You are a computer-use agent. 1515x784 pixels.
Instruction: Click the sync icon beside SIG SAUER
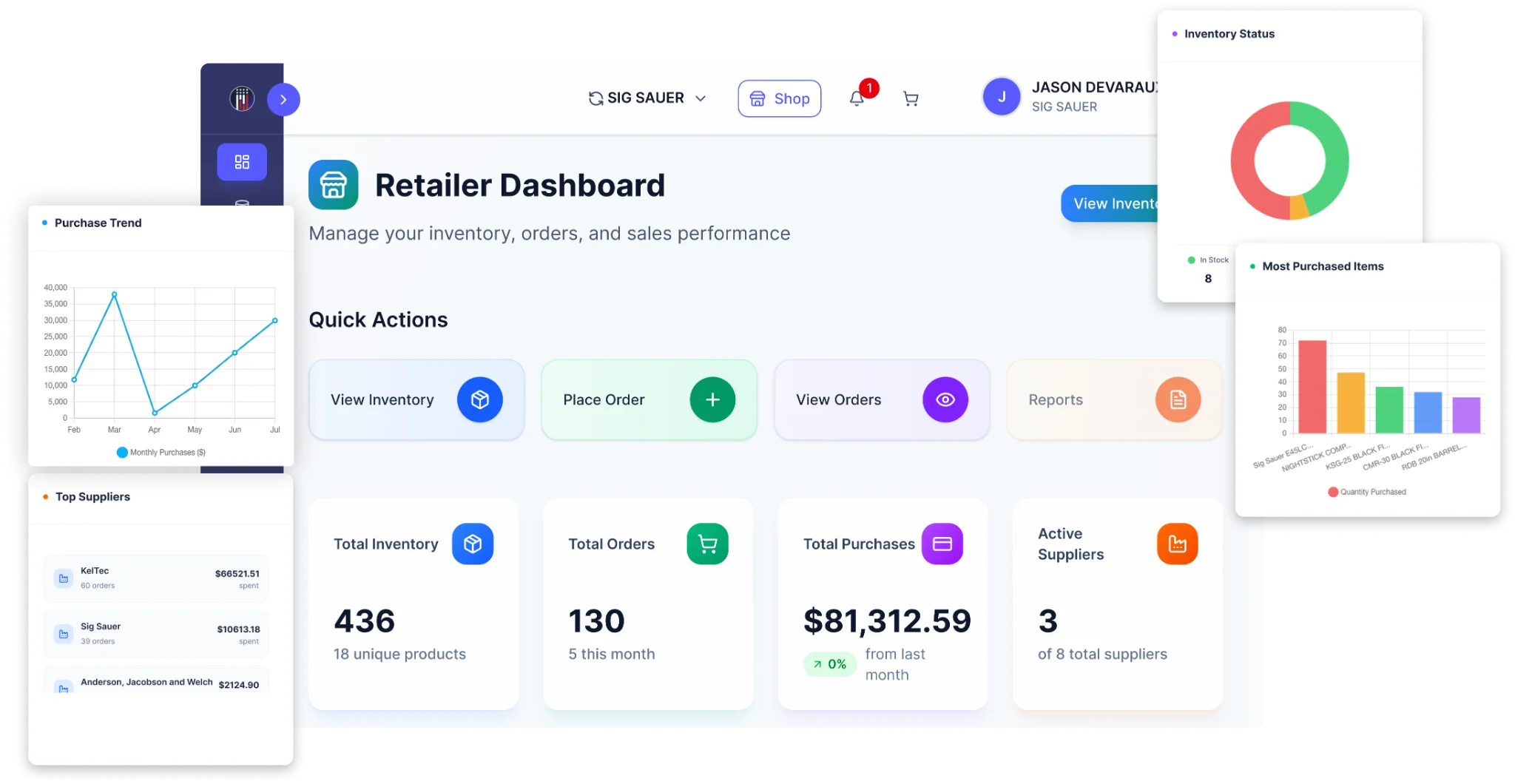coord(595,98)
